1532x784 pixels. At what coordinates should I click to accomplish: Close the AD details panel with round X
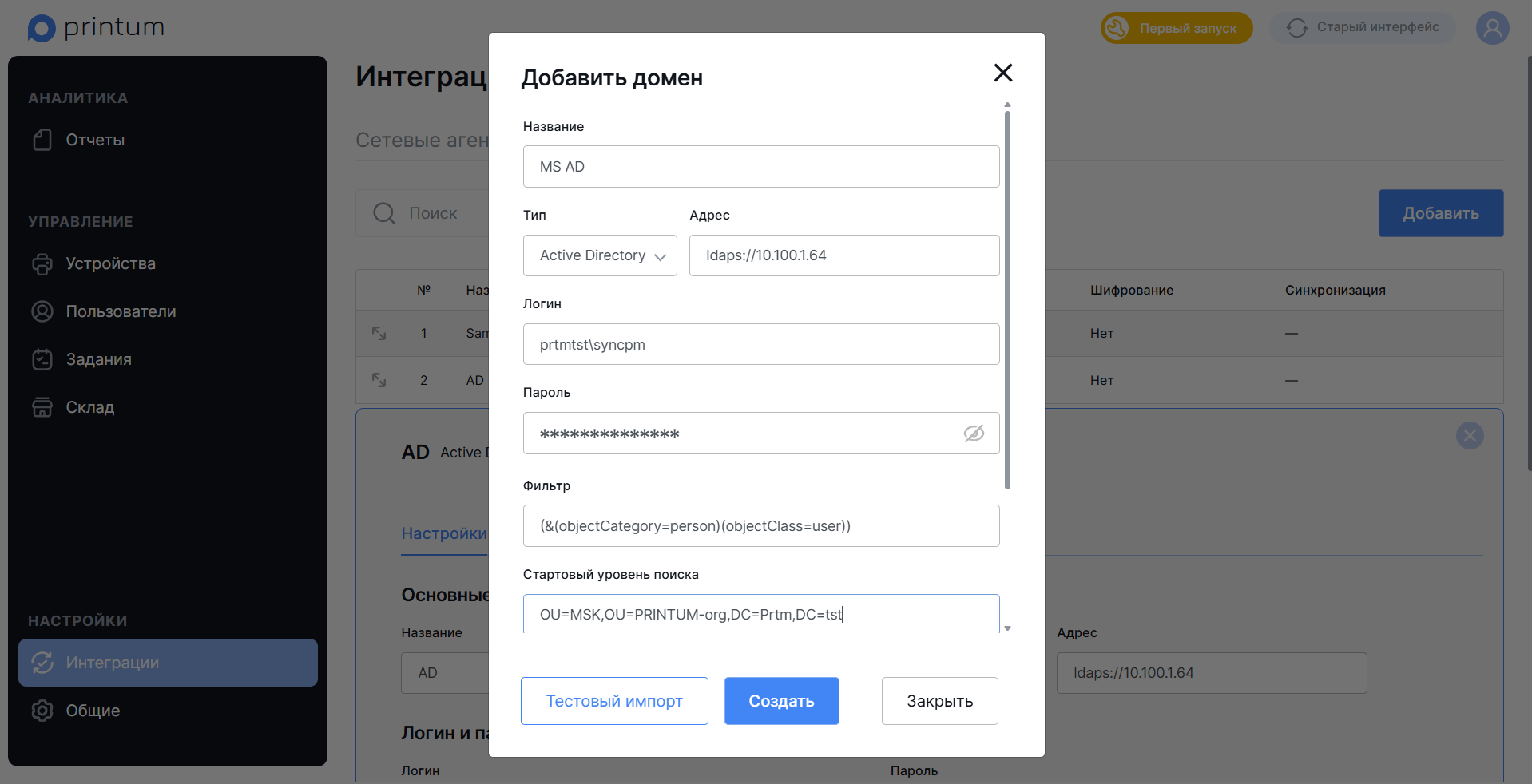(x=1470, y=435)
